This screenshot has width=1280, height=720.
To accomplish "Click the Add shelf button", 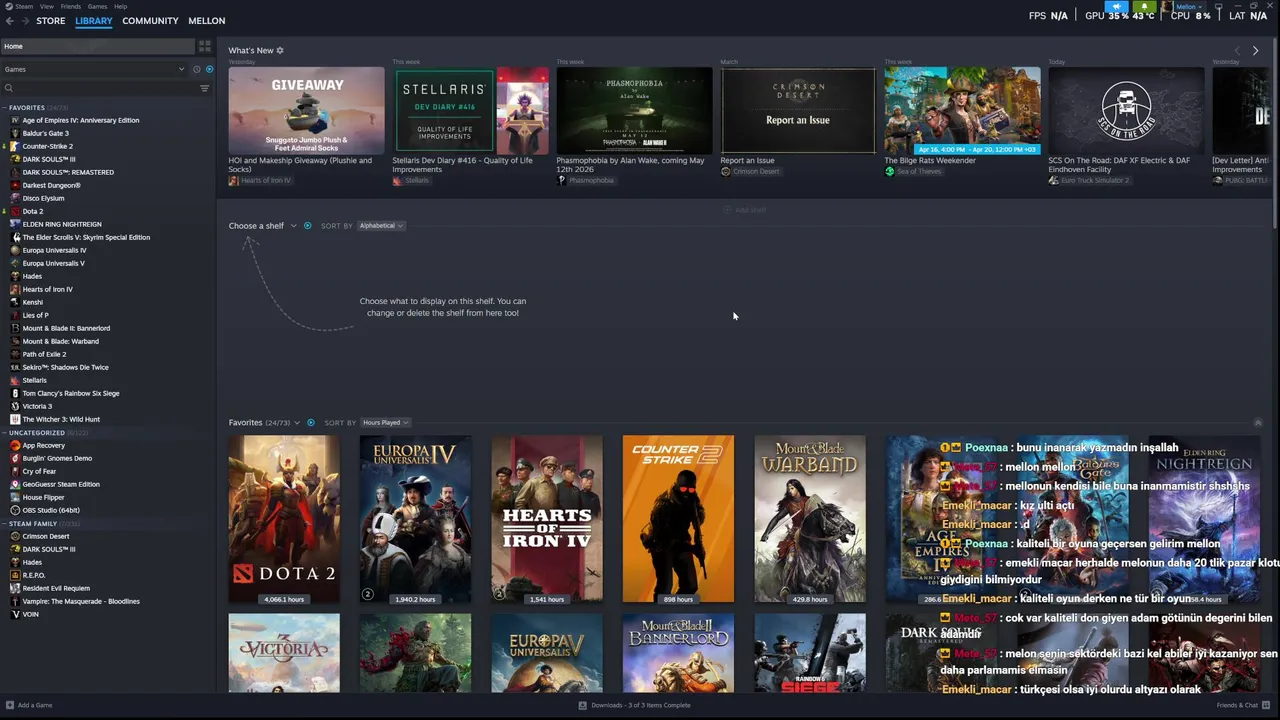I will click(745, 210).
